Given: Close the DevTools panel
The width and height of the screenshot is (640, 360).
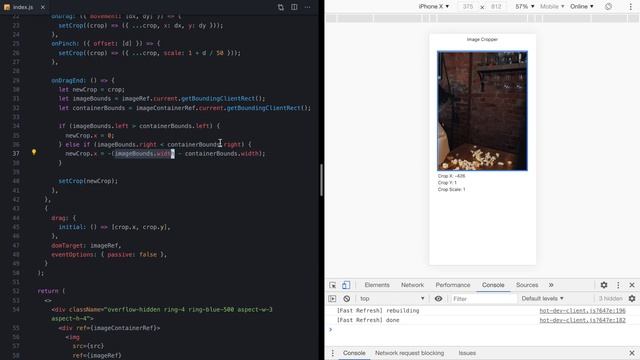Looking at the screenshot, I should (x=632, y=285).
